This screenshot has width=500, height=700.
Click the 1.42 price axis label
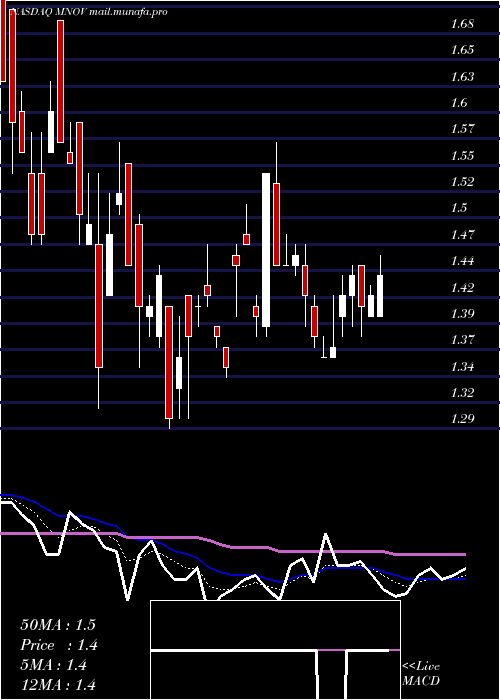tap(462, 287)
